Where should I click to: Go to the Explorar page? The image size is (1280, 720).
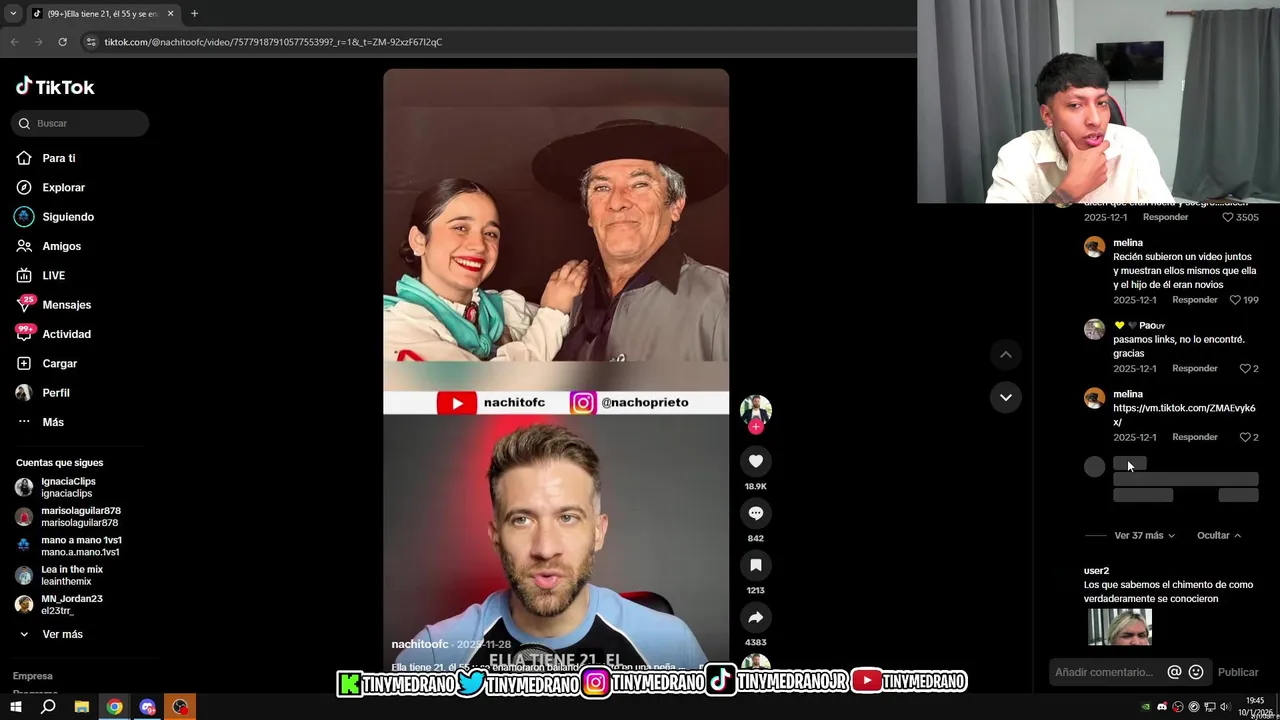point(63,187)
